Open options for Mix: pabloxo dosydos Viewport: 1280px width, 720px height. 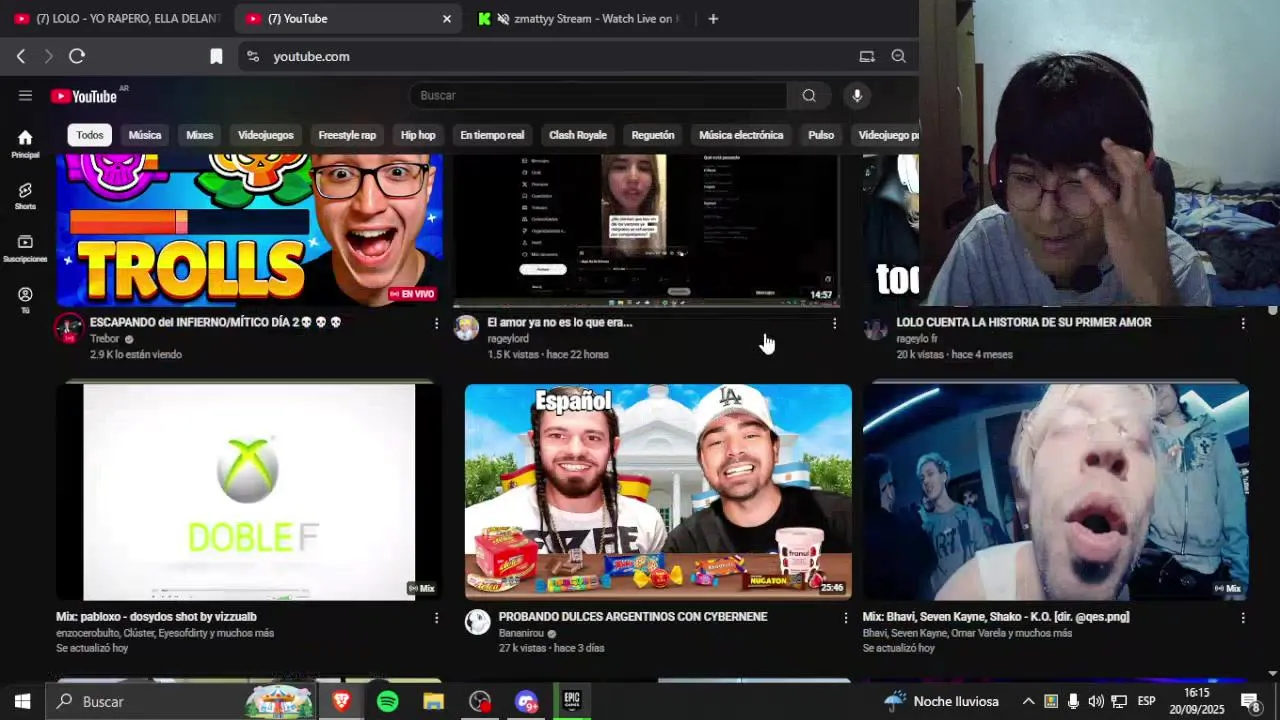coord(436,618)
